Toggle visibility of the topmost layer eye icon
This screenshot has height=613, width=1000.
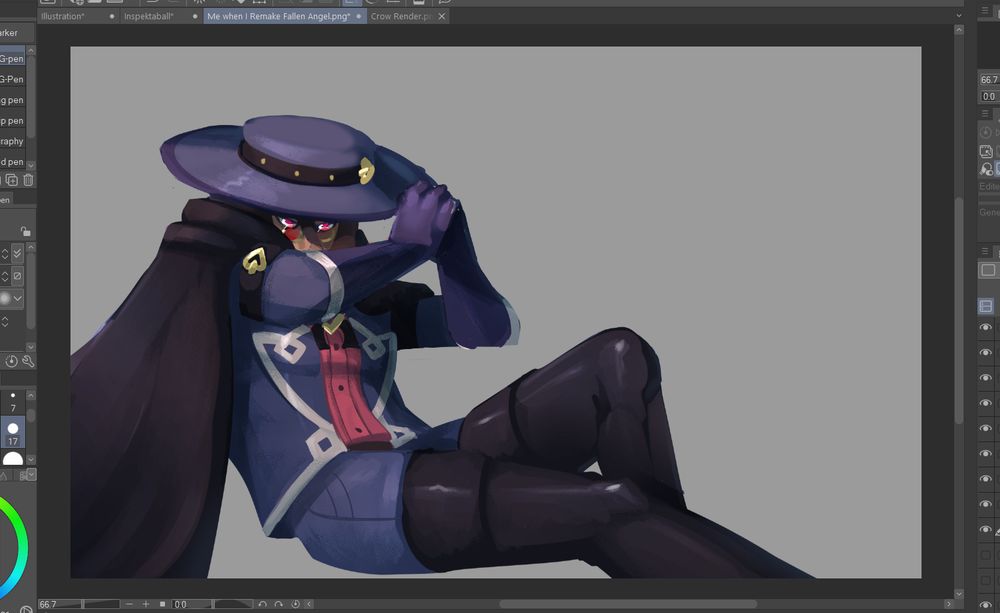click(985, 327)
